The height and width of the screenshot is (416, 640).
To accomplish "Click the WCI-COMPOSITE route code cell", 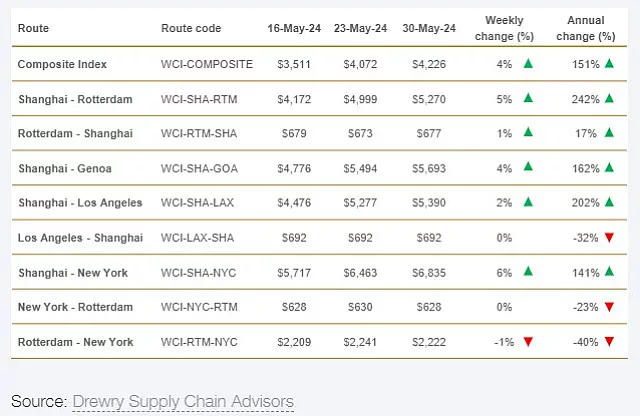I will pos(207,64).
